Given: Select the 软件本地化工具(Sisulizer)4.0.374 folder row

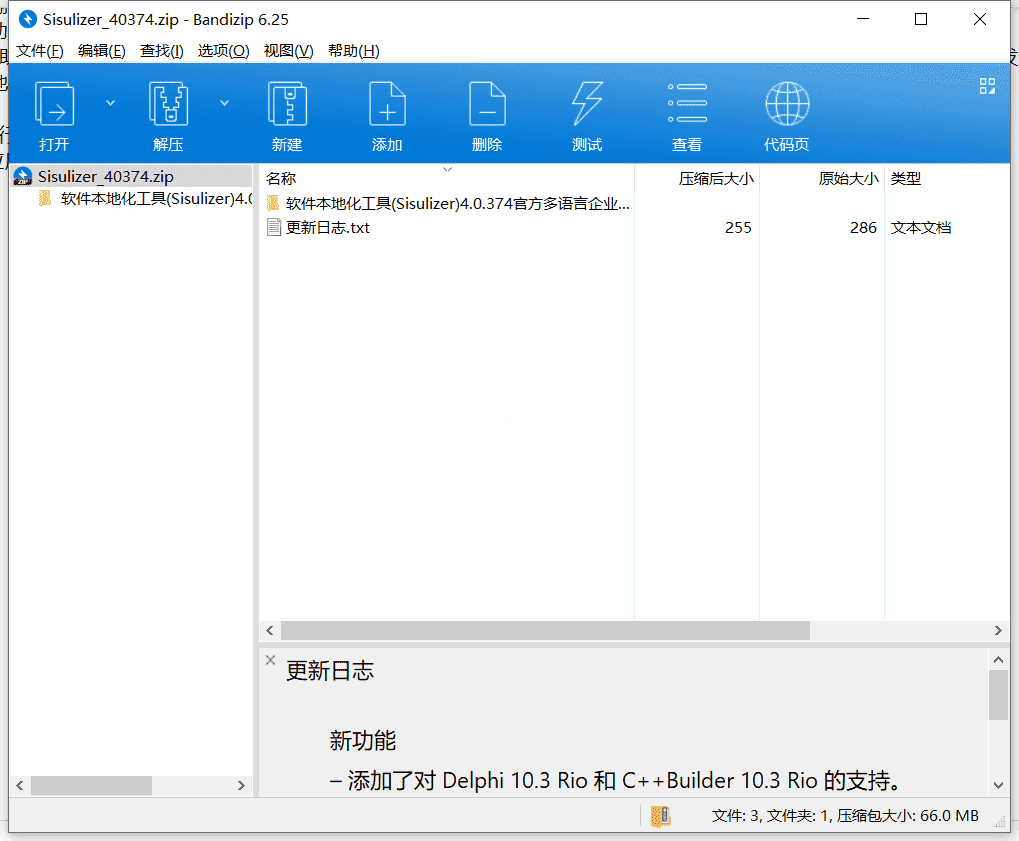Looking at the screenshot, I should click(x=458, y=203).
